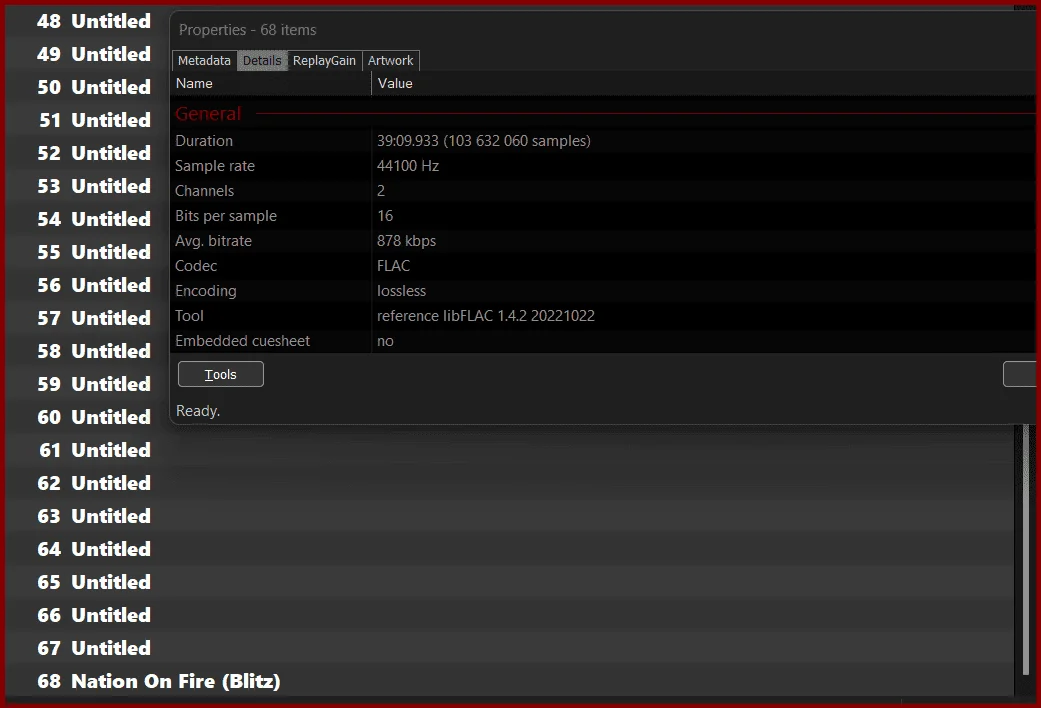
Task: Open the Artwork tab
Action: [x=390, y=60]
